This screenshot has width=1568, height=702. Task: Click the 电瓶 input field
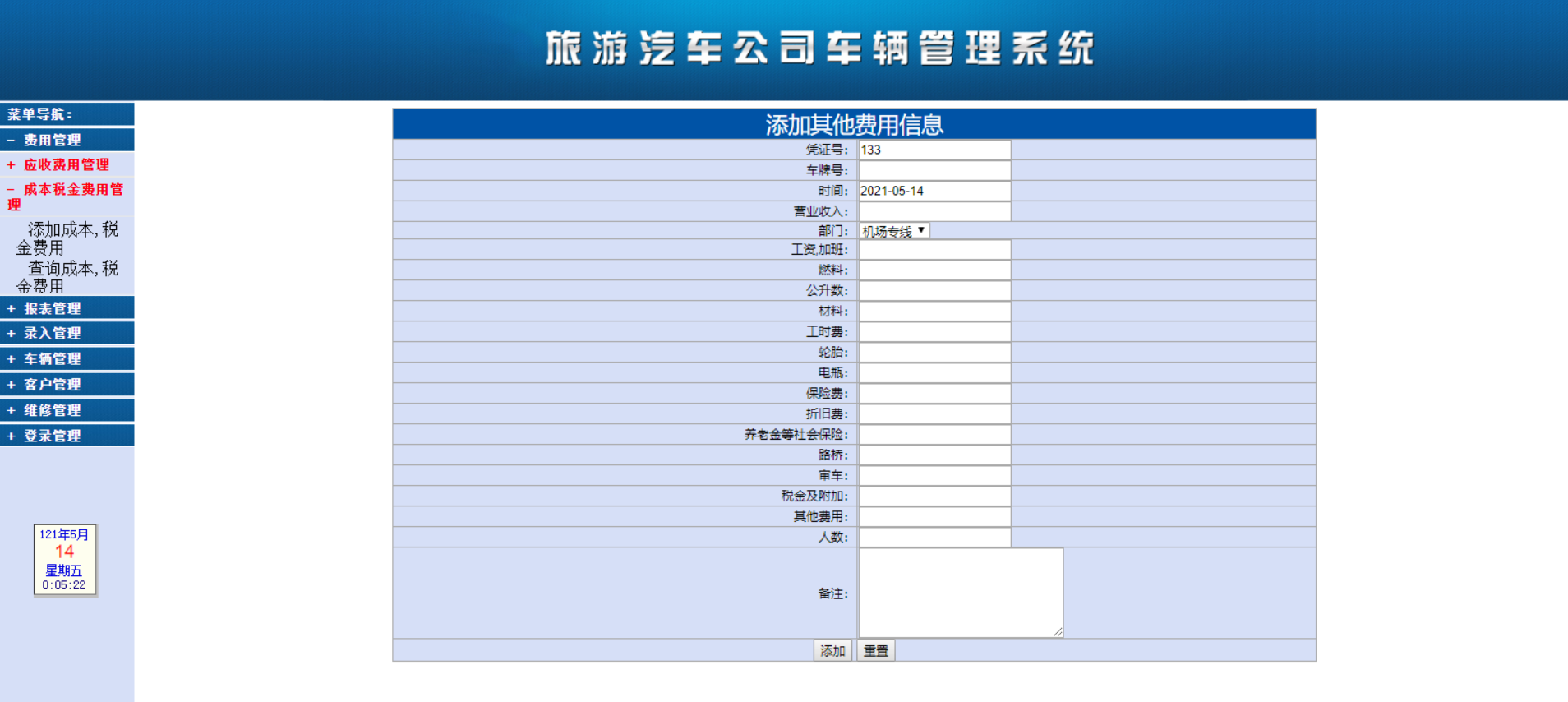click(x=934, y=372)
